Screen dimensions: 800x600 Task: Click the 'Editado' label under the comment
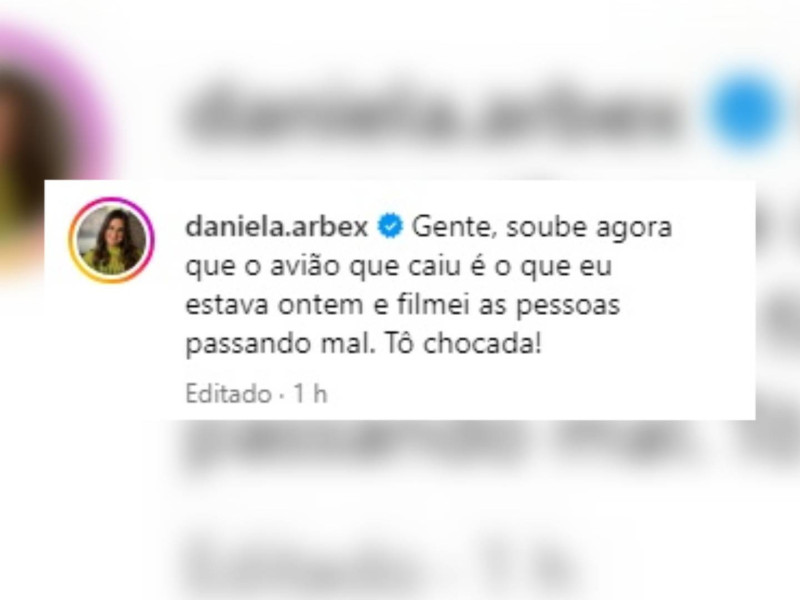[x=228, y=394]
